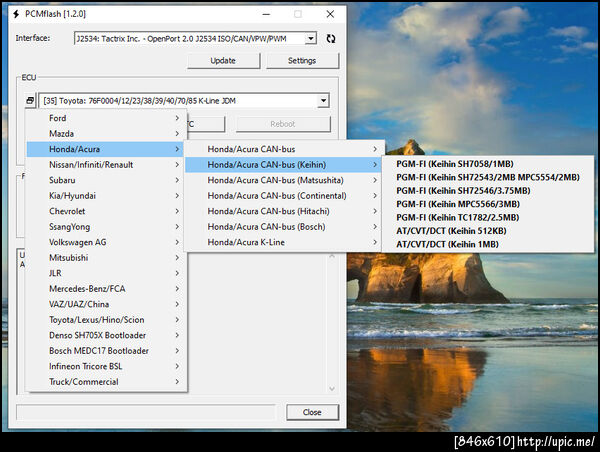
Task: Open Mercedes-Benz/FCA submenu
Action: pos(106,289)
